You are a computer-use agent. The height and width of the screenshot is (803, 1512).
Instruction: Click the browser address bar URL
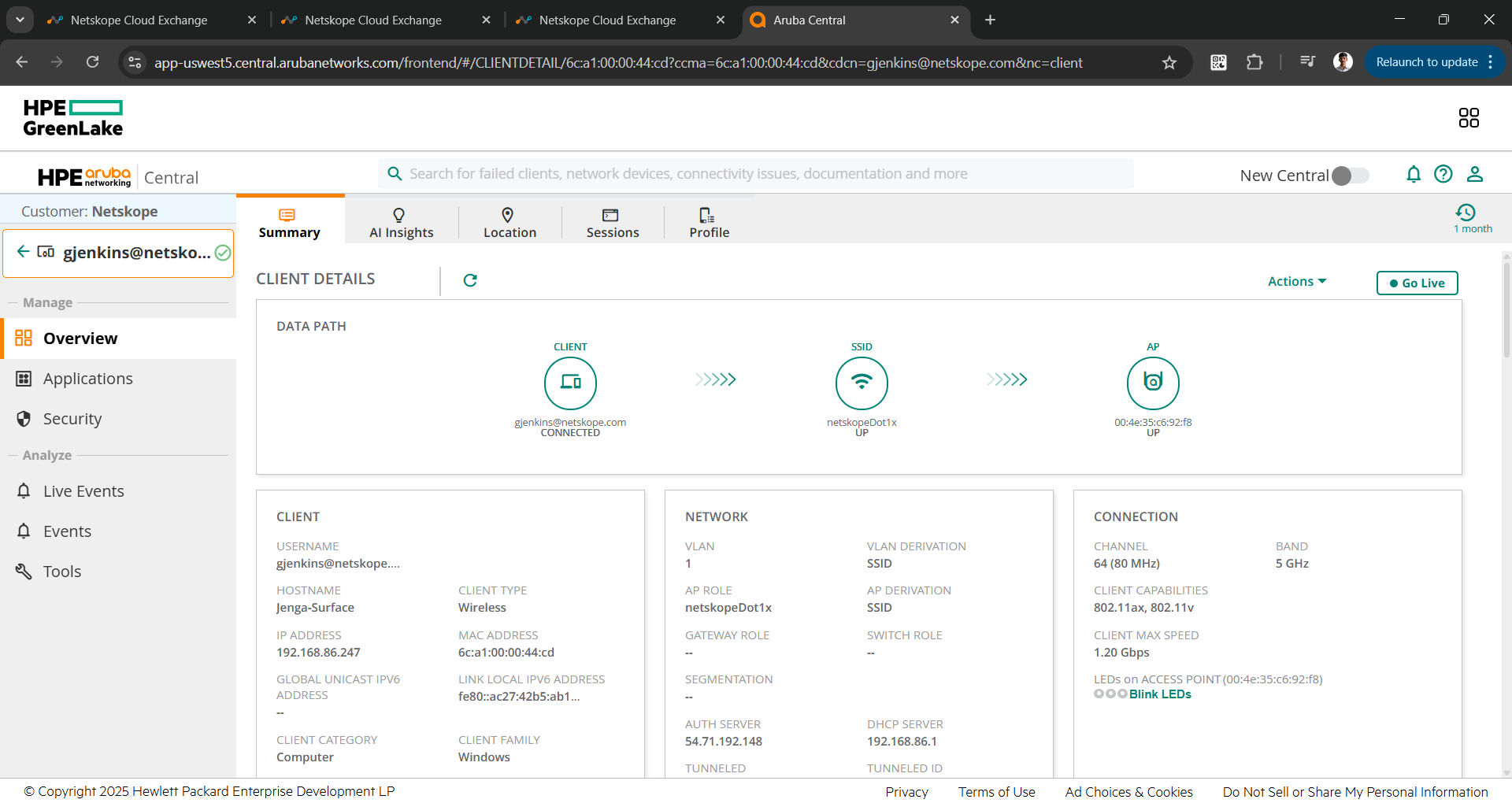[x=618, y=63]
